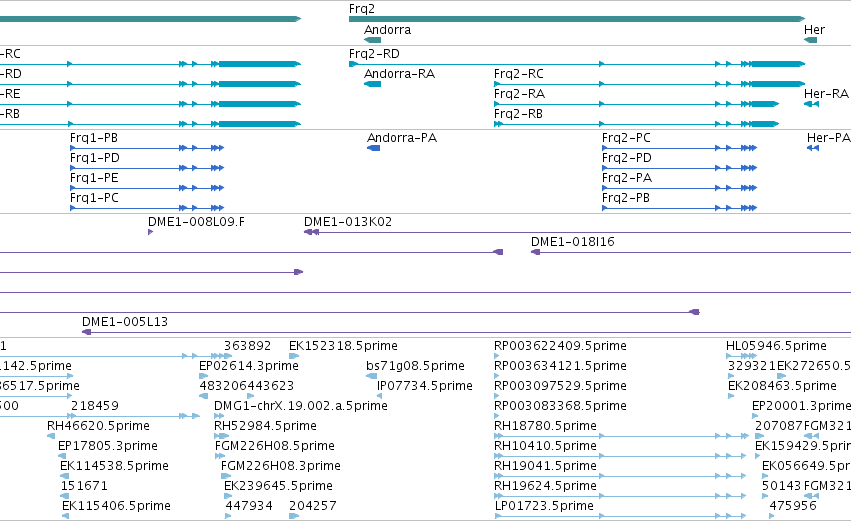Select the Frq2-PD protein label
Viewport: 851px width, 521px height.
pyautogui.click(x=626, y=158)
